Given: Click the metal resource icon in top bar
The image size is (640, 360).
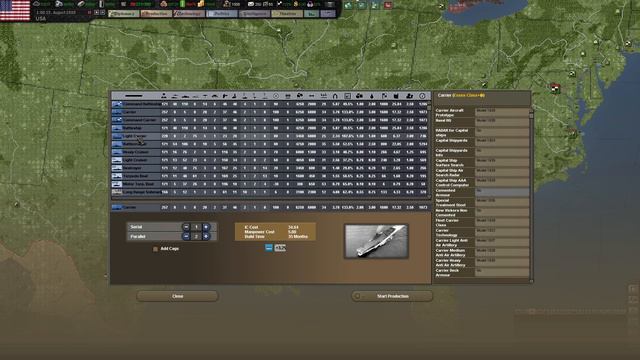Looking at the screenshot, I should (x=59, y=4).
